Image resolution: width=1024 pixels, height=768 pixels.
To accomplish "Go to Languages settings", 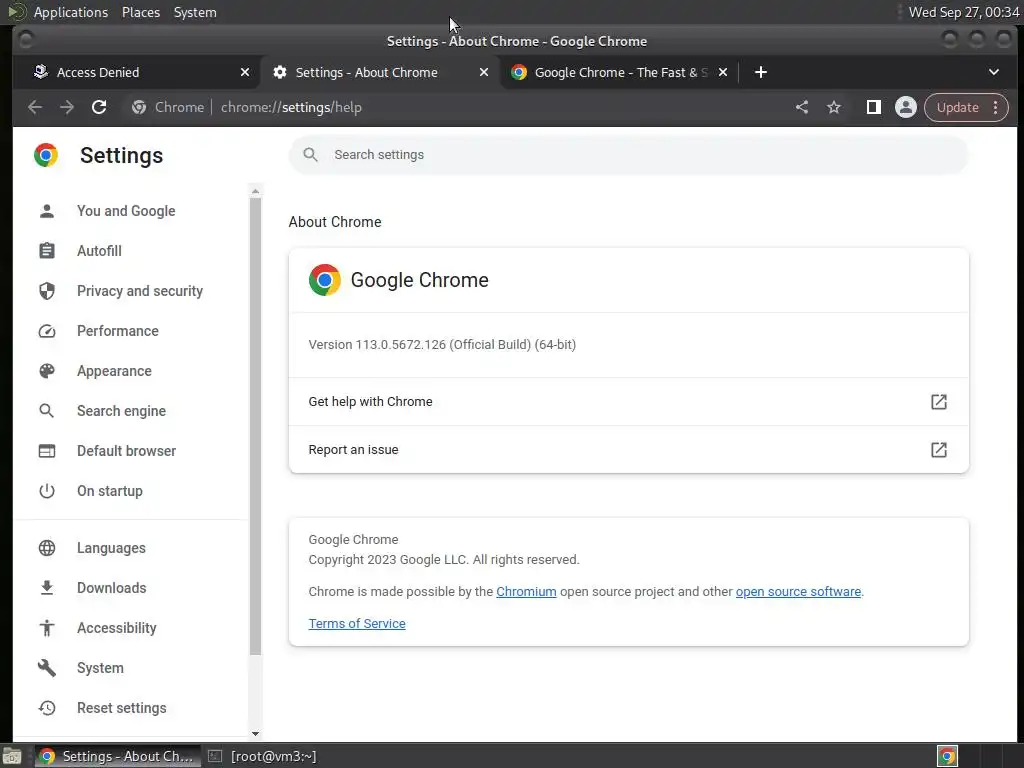I will (111, 548).
